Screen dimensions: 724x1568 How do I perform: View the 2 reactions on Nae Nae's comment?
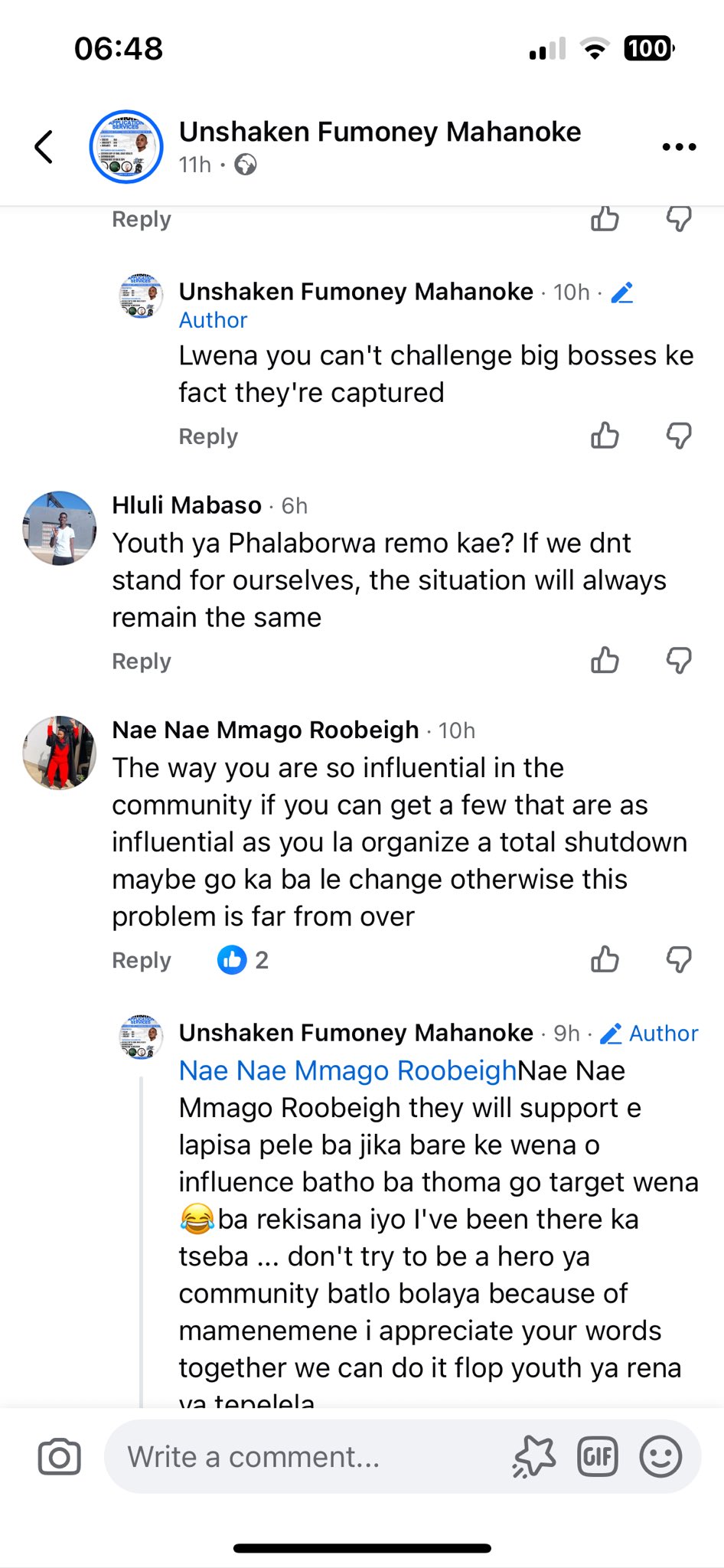243,959
